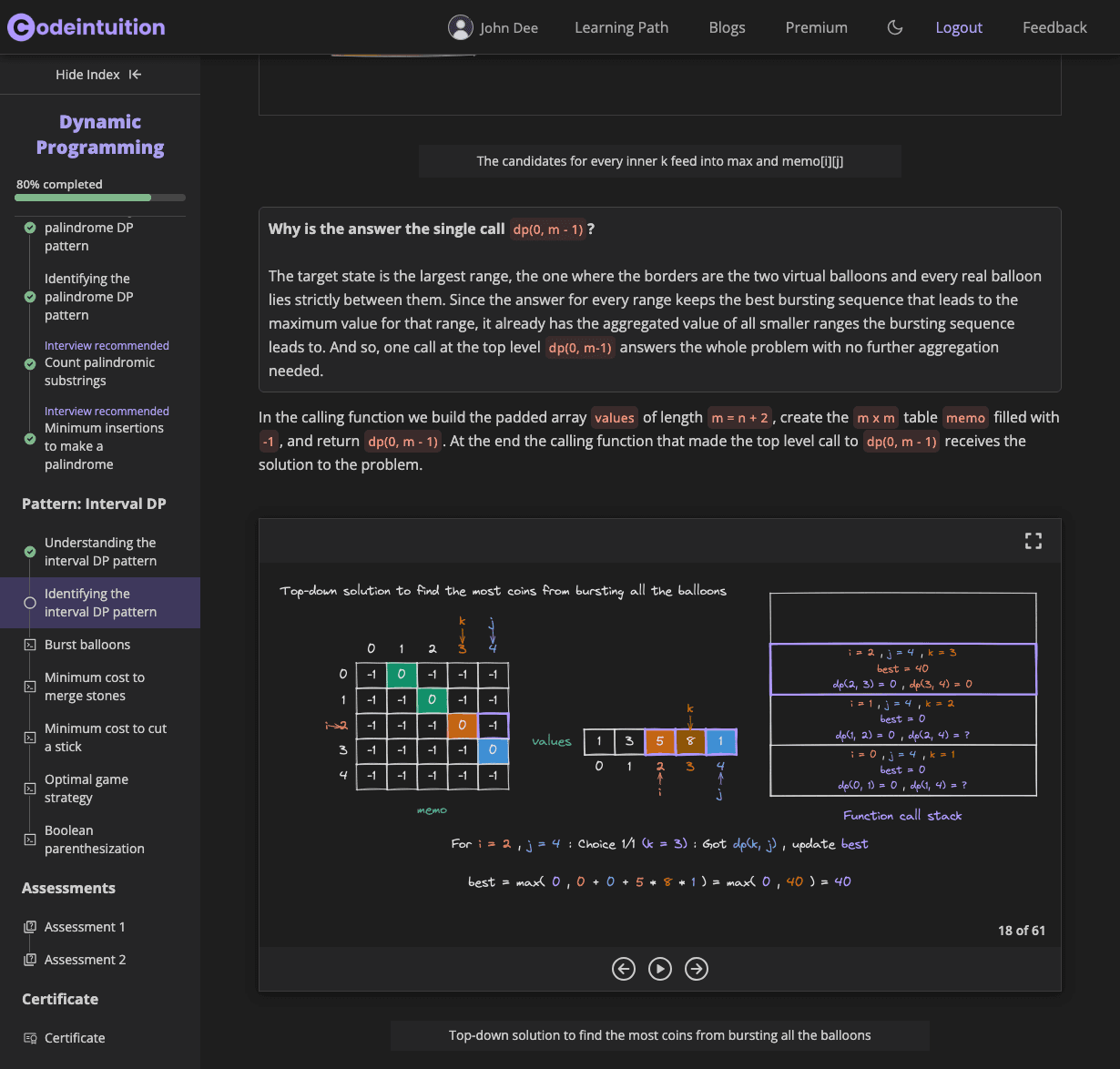The image size is (1120, 1069).
Task: Click blue value 1 in values array
Action: [721, 741]
